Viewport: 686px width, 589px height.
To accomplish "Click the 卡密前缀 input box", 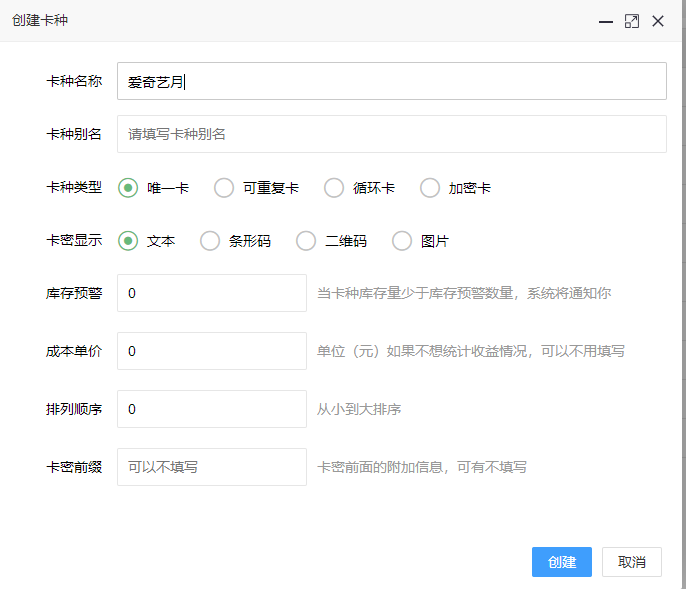I will [212, 467].
